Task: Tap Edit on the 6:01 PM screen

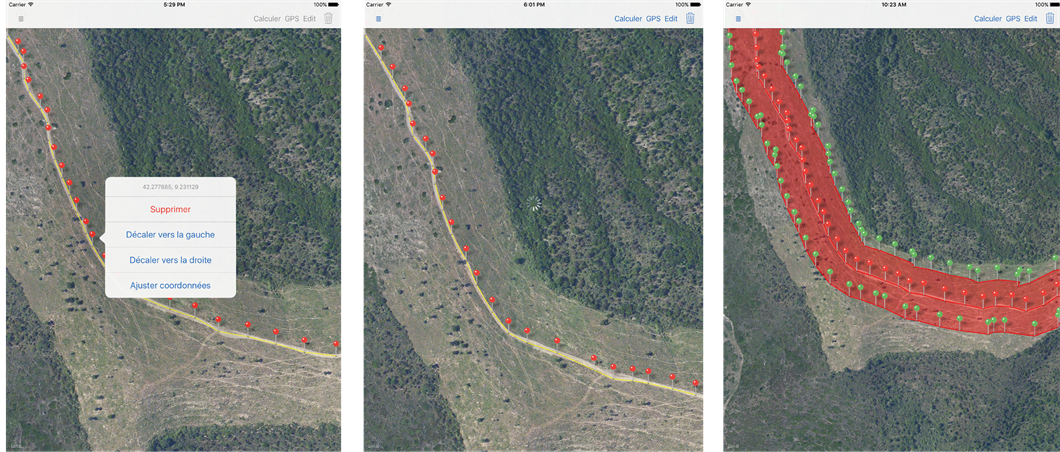Action: point(671,19)
